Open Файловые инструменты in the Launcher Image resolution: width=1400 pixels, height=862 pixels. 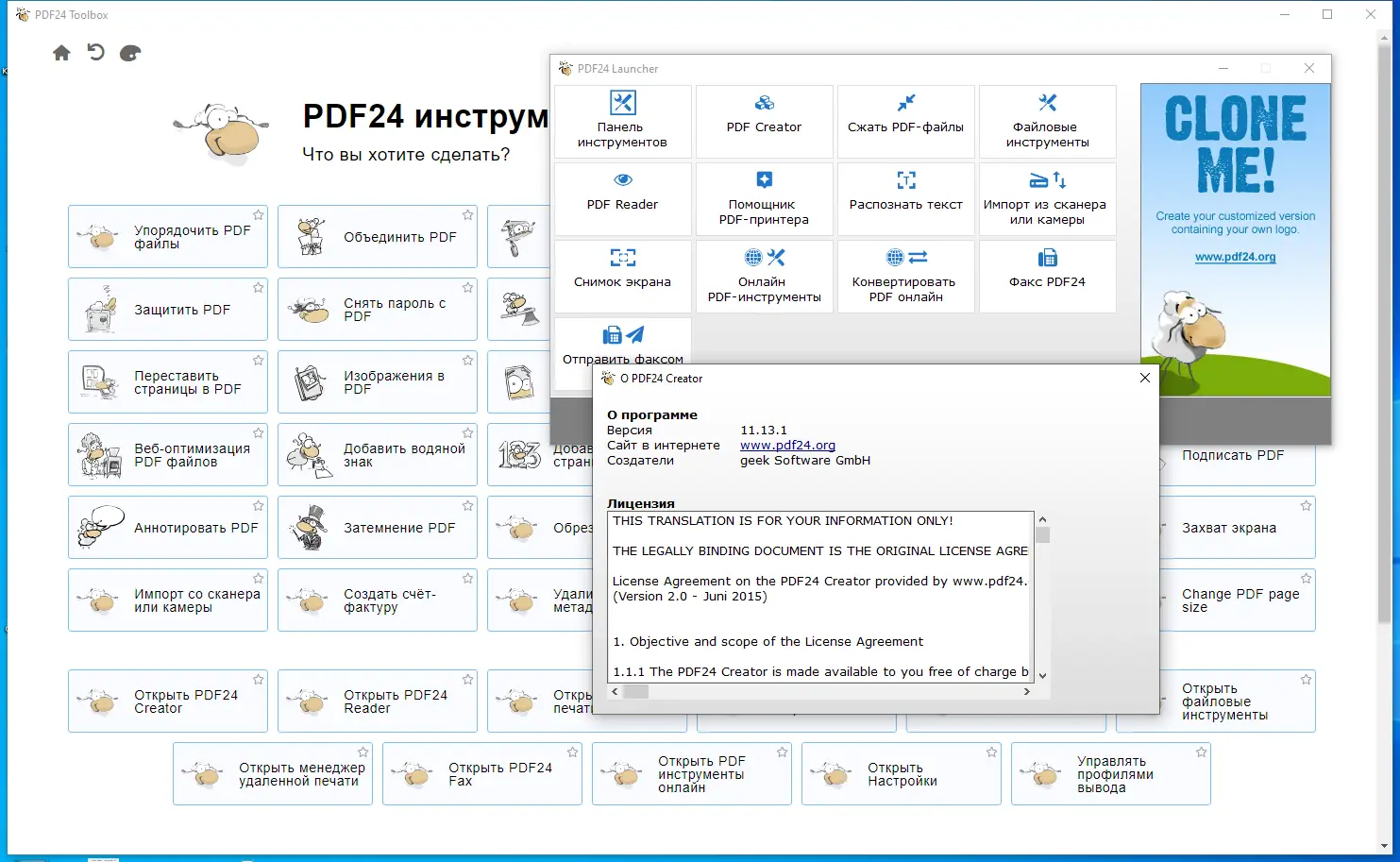[1047, 122]
